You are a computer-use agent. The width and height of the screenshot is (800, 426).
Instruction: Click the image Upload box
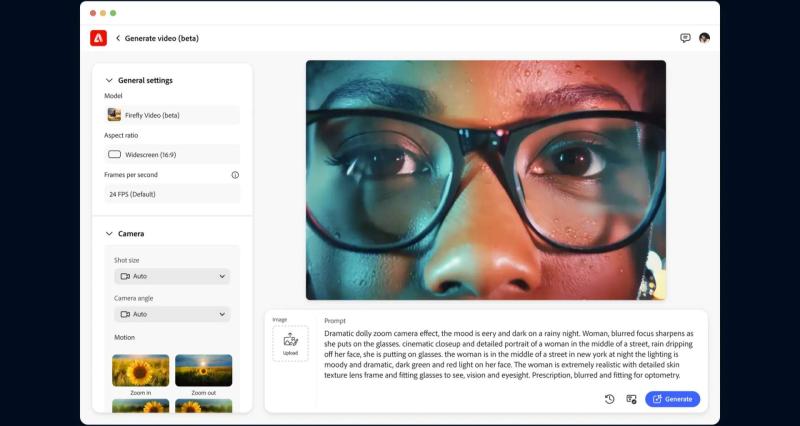point(290,344)
